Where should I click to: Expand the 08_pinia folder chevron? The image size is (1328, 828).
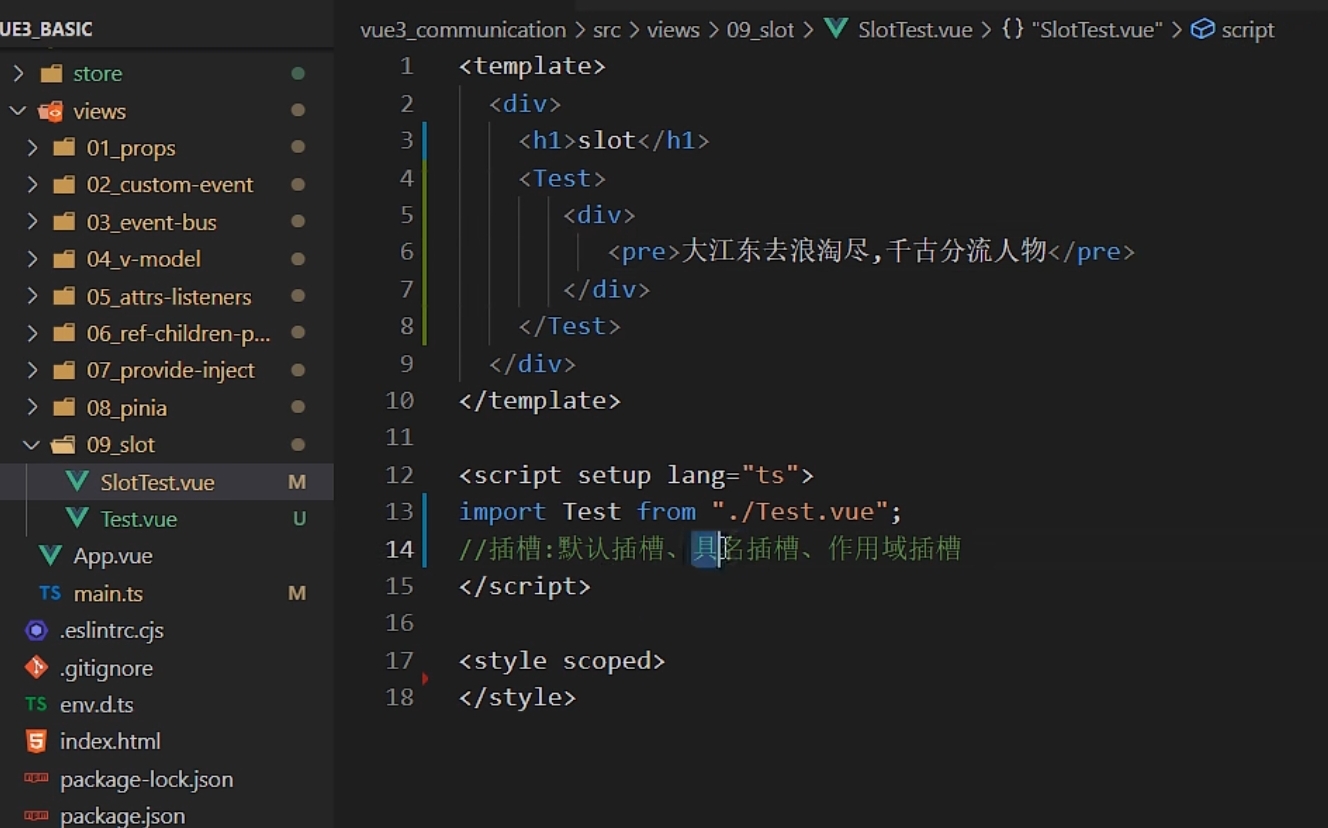(x=32, y=408)
